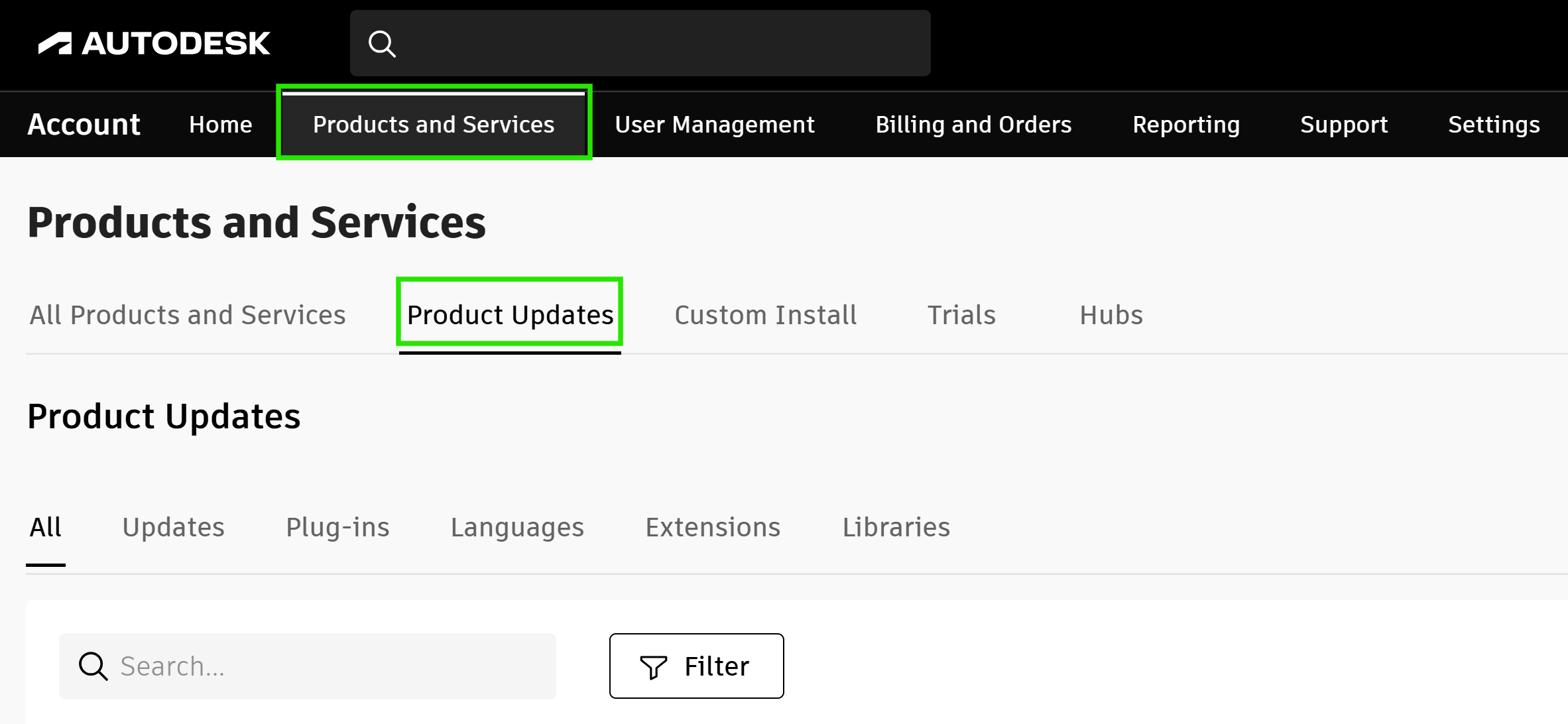
Task: Click the magnifier icon in top search bar
Action: pyautogui.click(x=382, y=44)
